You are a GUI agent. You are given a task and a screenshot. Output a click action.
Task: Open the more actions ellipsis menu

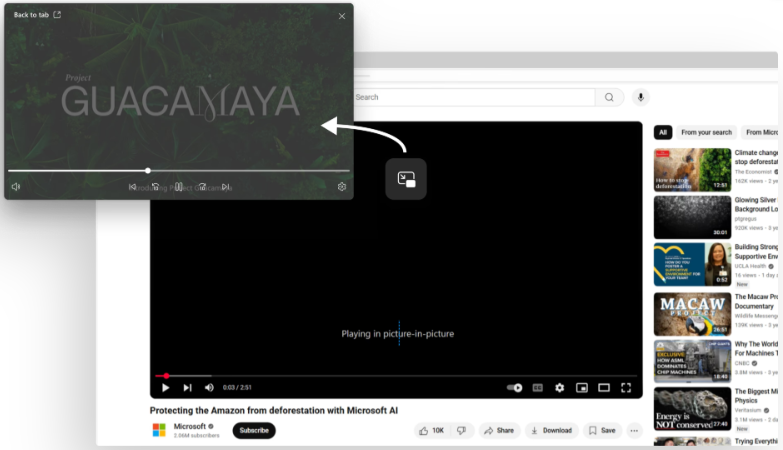634,431
